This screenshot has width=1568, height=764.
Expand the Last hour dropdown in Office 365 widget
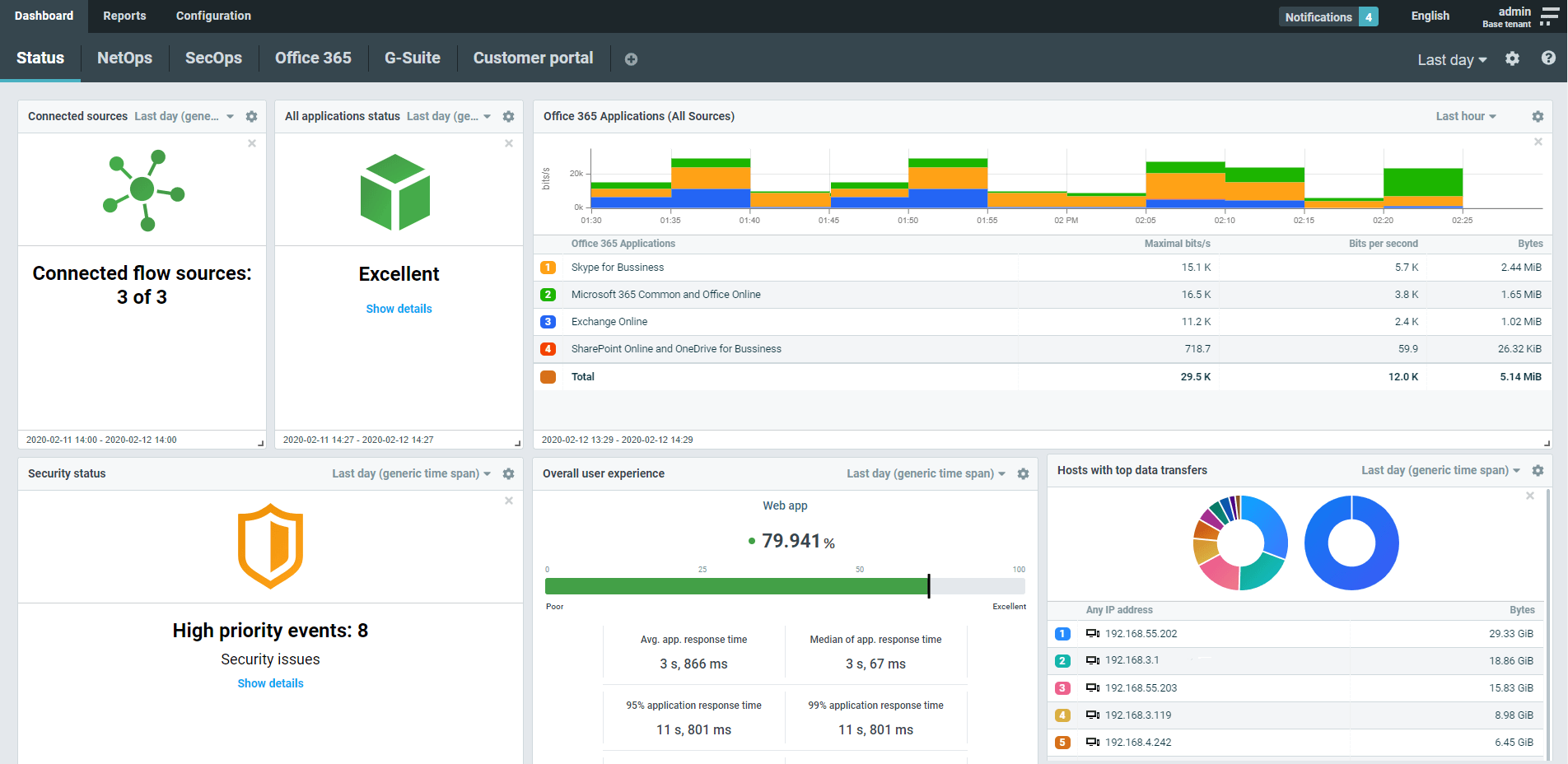(x=1466, y=117)
